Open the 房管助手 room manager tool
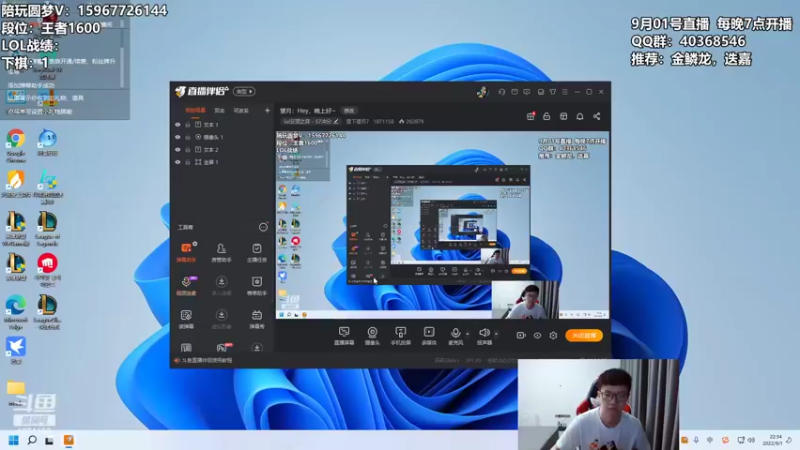This screenshot has width=800, height=450. point(221,252)
